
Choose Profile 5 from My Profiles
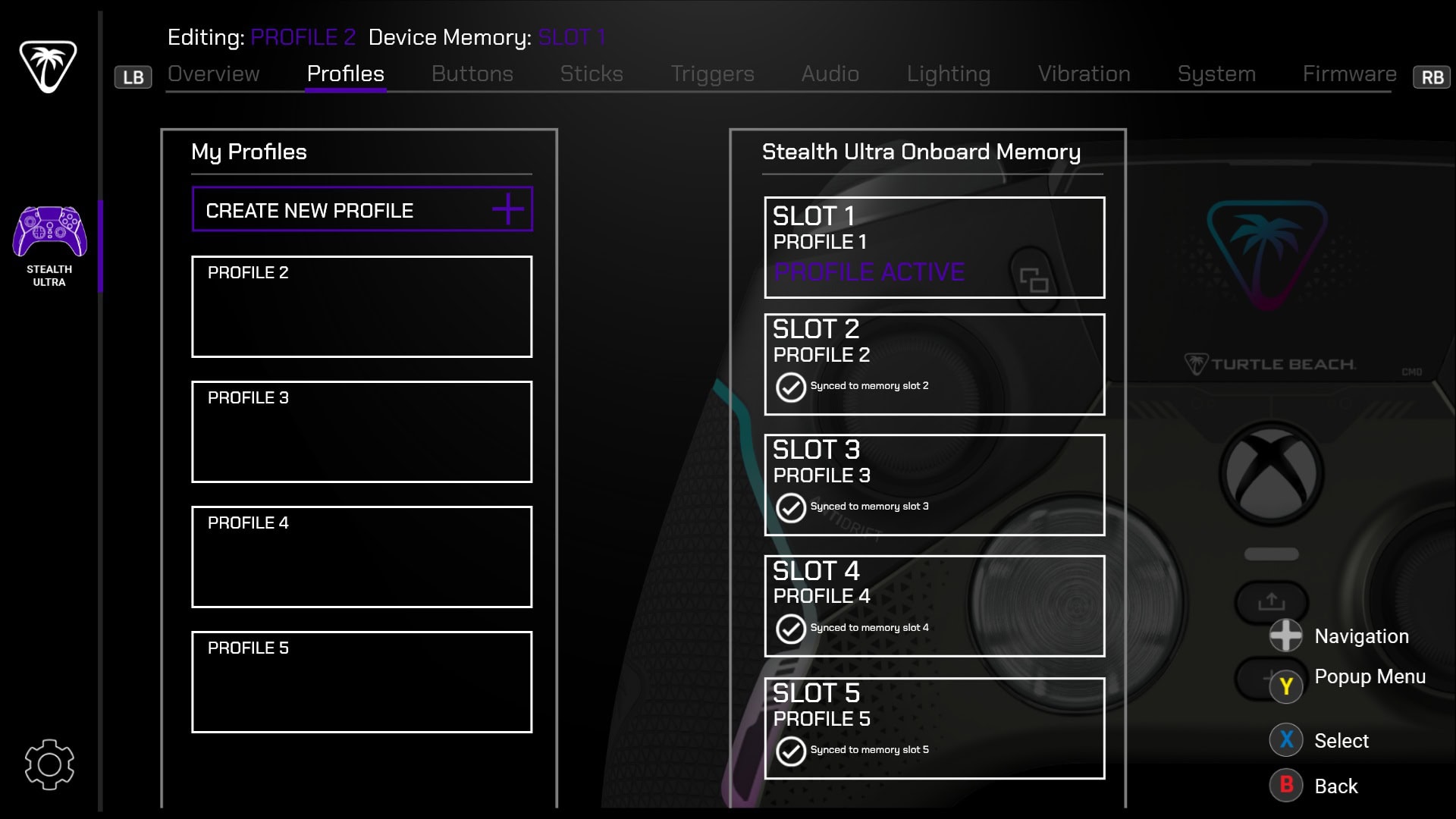362,682
